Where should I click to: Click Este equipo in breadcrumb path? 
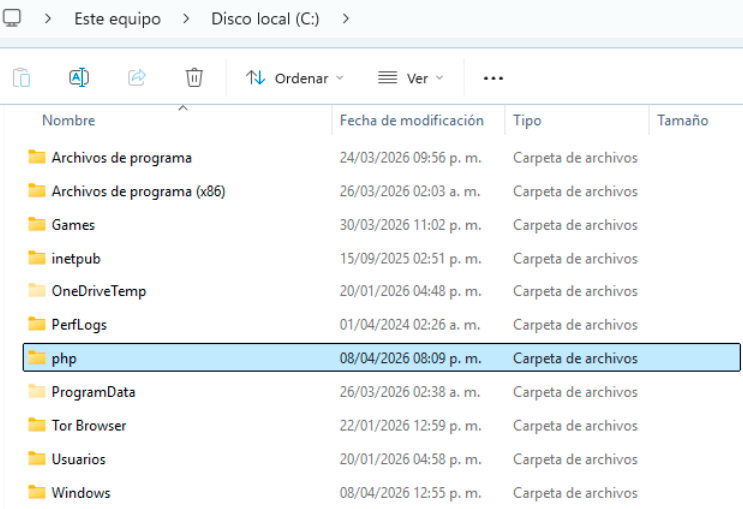pos(115,18)
